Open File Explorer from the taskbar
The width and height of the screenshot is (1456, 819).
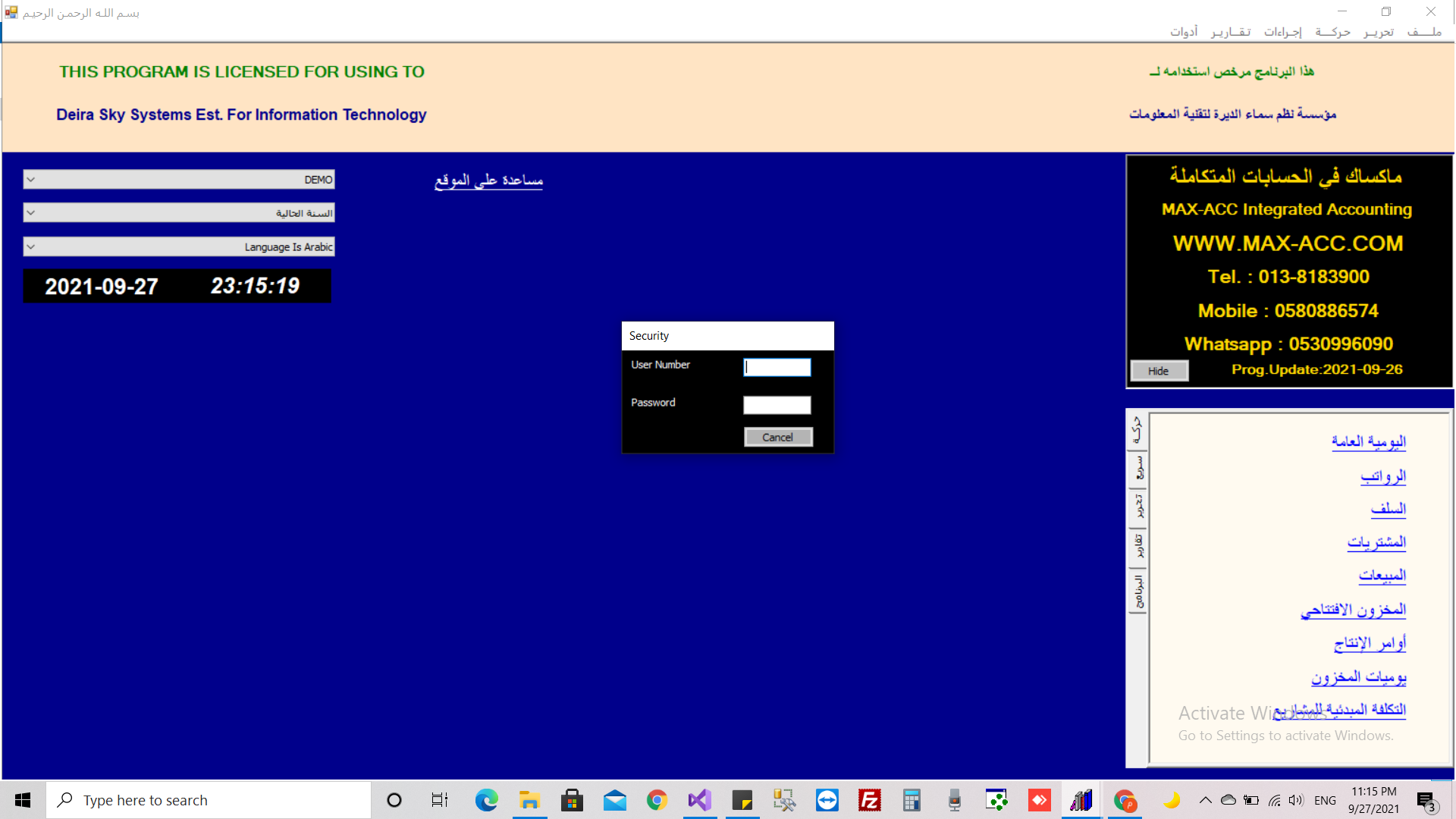[529, 800]
